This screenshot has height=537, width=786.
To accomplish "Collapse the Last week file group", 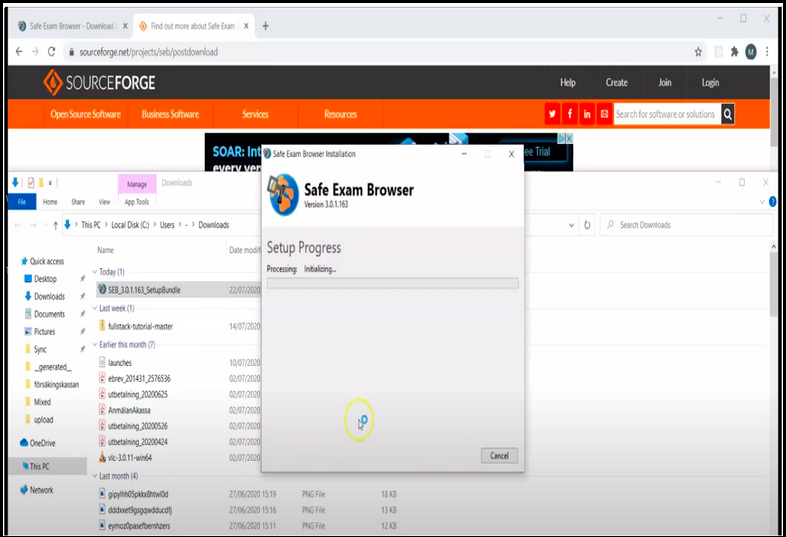I will point(94,309).
